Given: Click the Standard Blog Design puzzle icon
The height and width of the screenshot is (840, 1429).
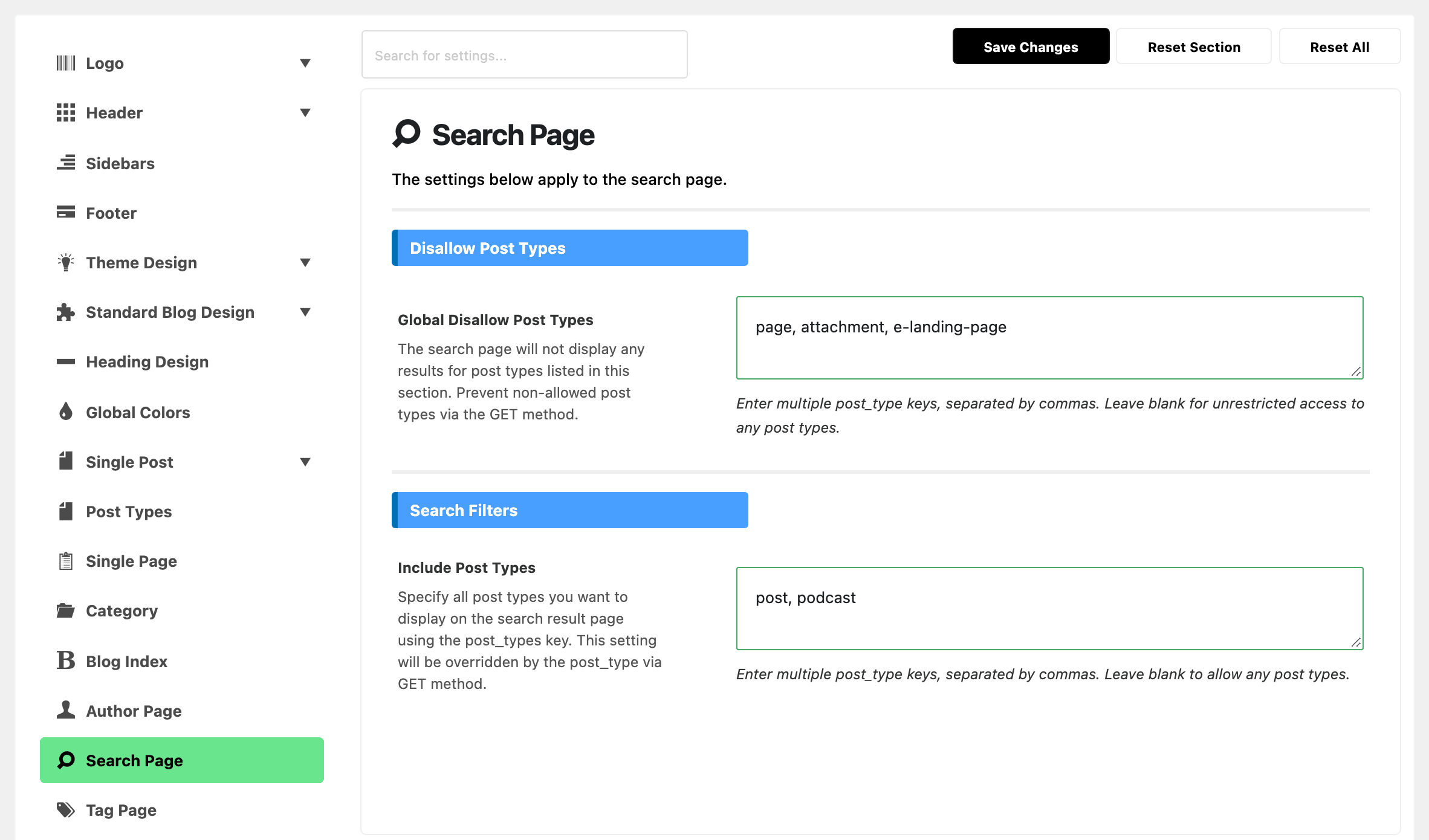Looking at the screenshot, I should coord(66,312).
